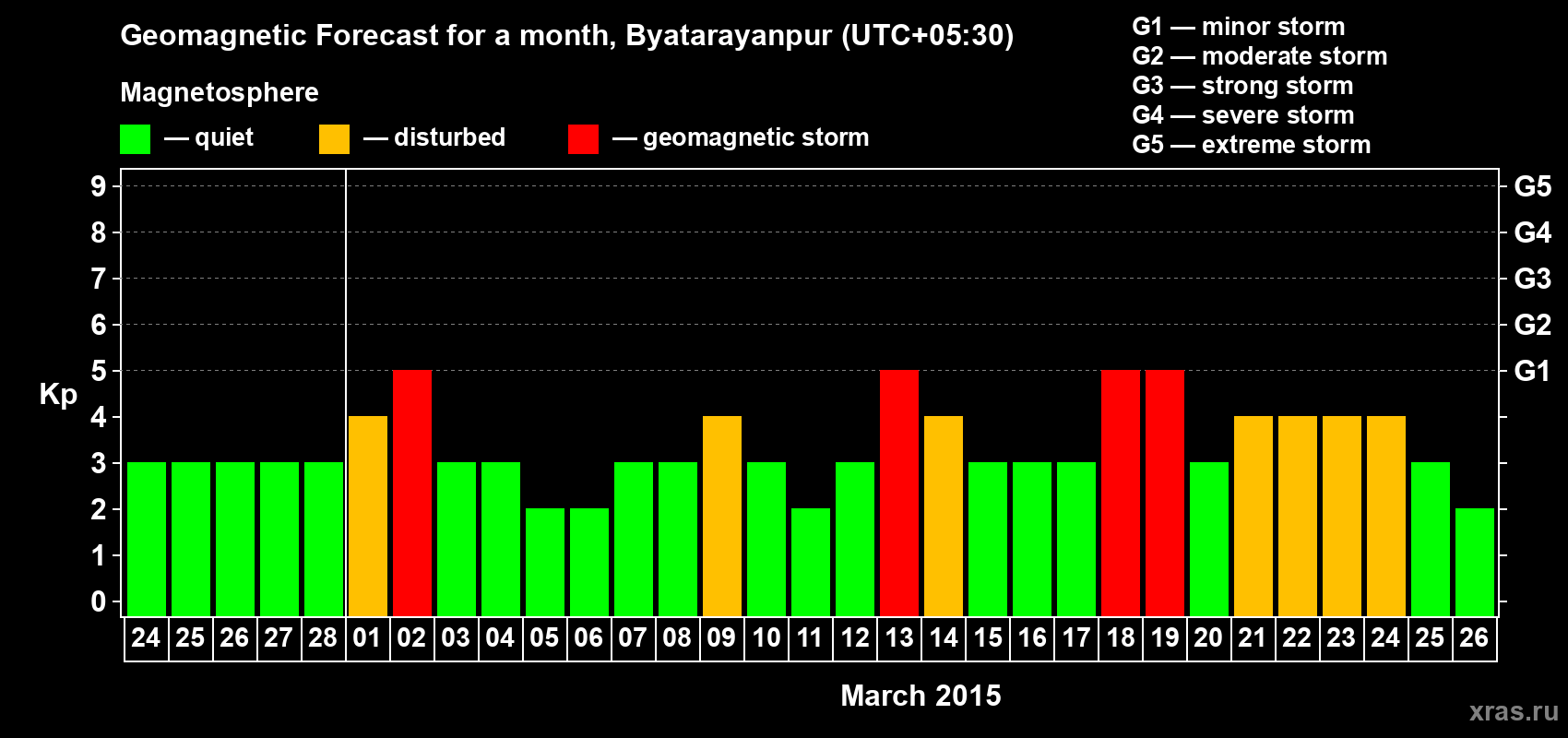
Task: Select the orange bar for March 01
Action: pyautogui.click(x=368, y=516)
